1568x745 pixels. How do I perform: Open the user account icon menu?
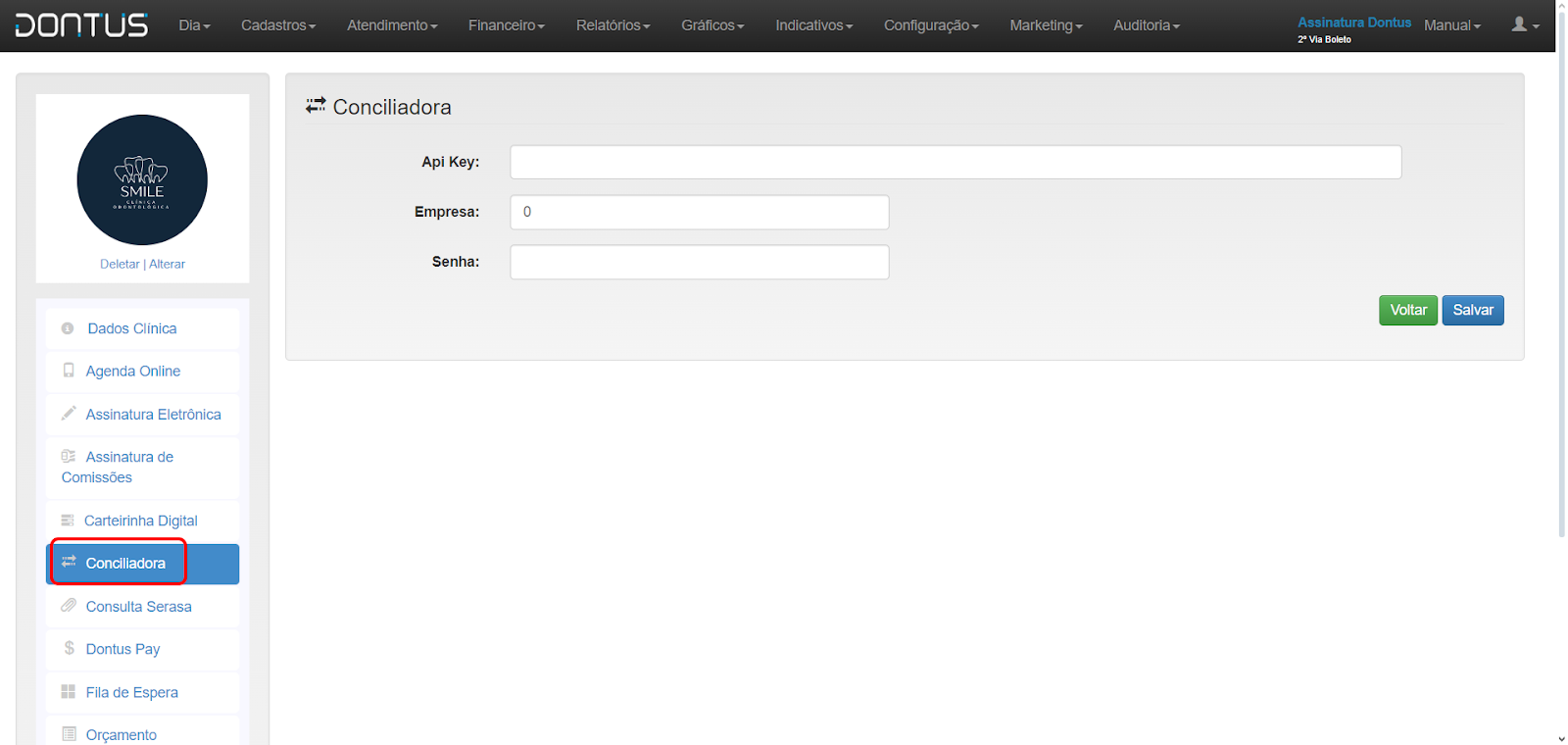[x=1525, y=25]
